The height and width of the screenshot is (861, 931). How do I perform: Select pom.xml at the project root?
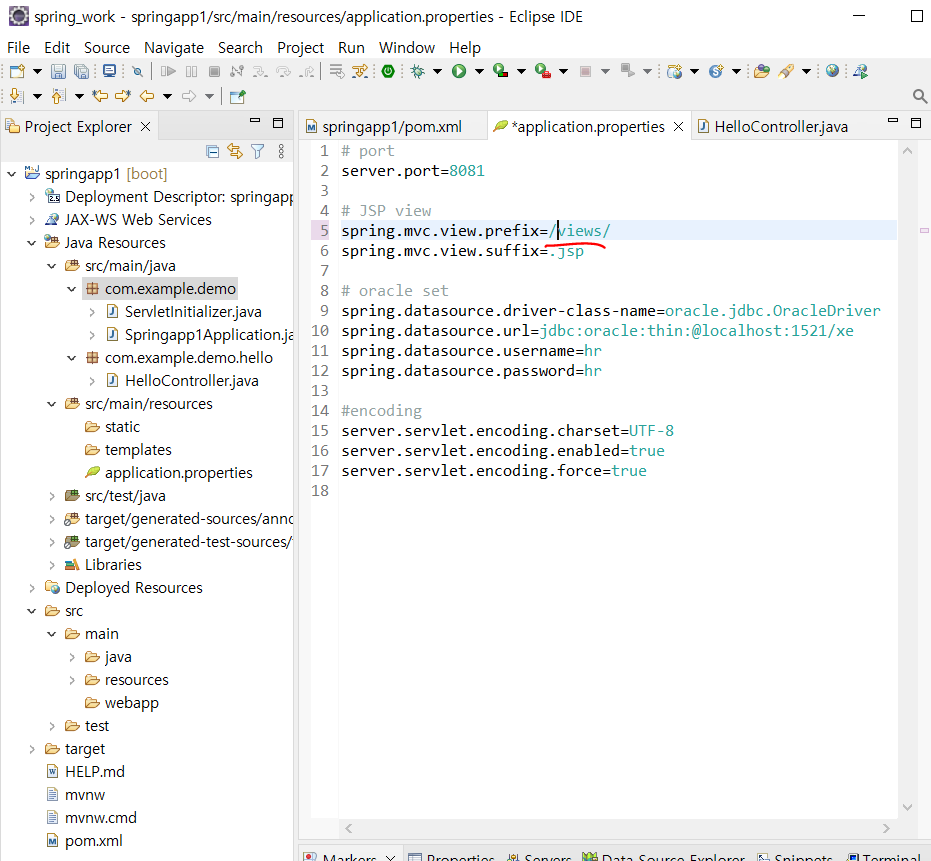(x=93, y=841)
